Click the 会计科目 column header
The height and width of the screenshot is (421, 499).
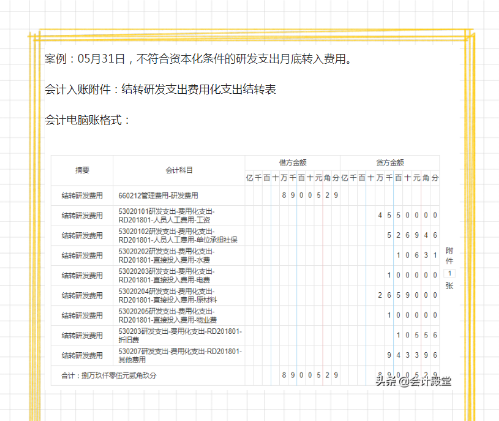click(x=179, y=170)
